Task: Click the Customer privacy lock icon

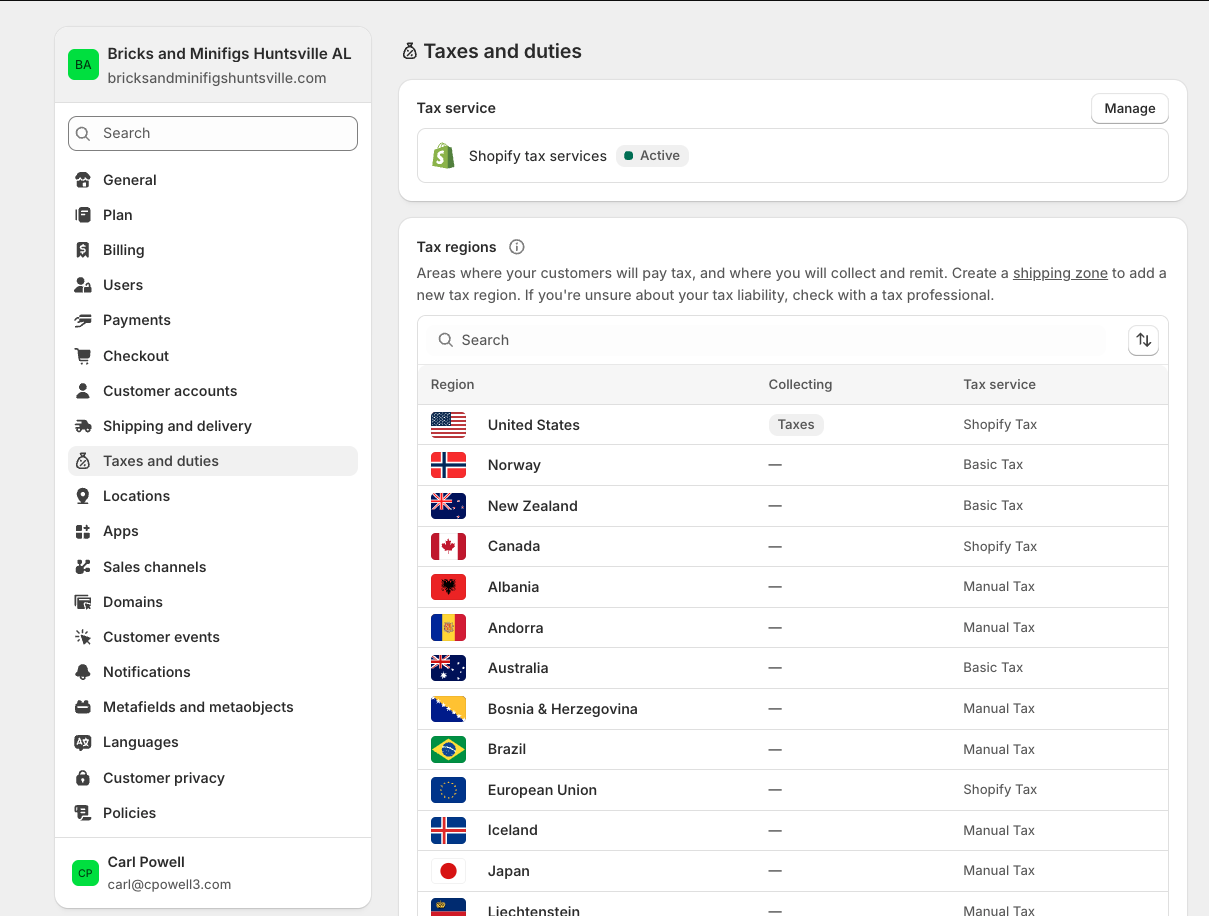Action: click(x=84, y=778)
